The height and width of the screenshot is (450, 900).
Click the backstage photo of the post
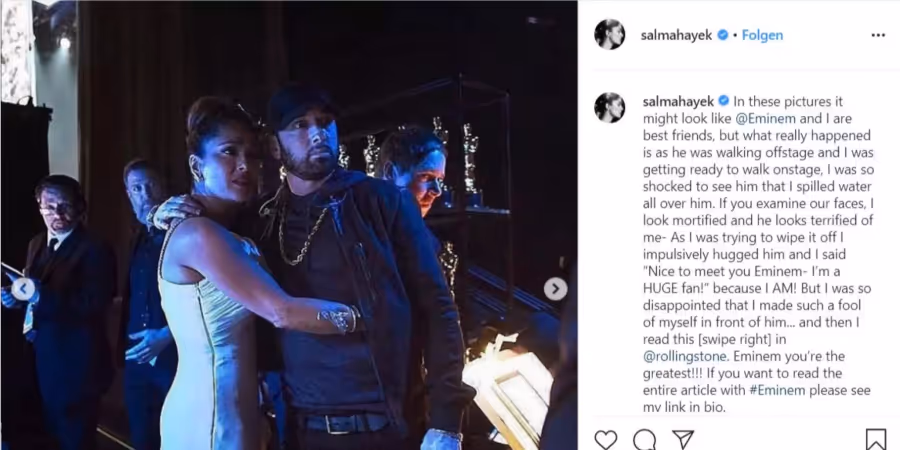(x=289, y=225)
